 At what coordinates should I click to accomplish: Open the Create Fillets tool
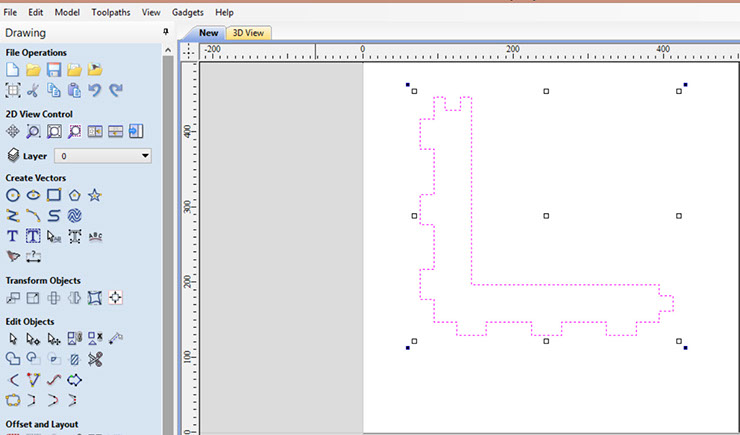pos(13,380)
